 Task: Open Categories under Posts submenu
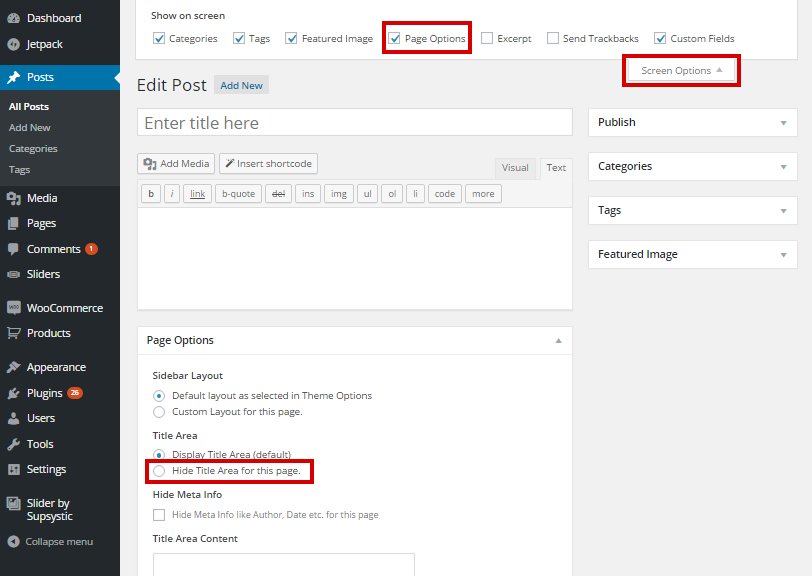[33, 148]
